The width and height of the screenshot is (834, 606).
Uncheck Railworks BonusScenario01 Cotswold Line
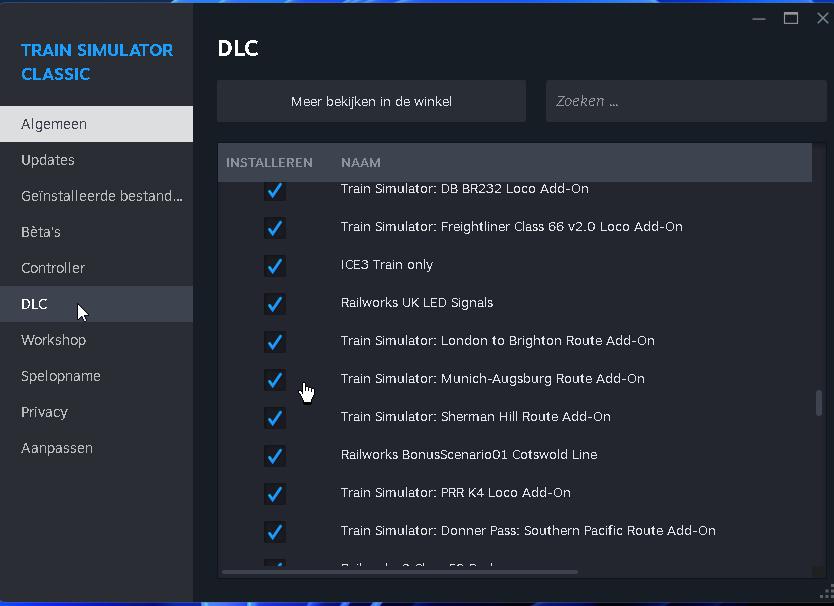tap(275, 456)
